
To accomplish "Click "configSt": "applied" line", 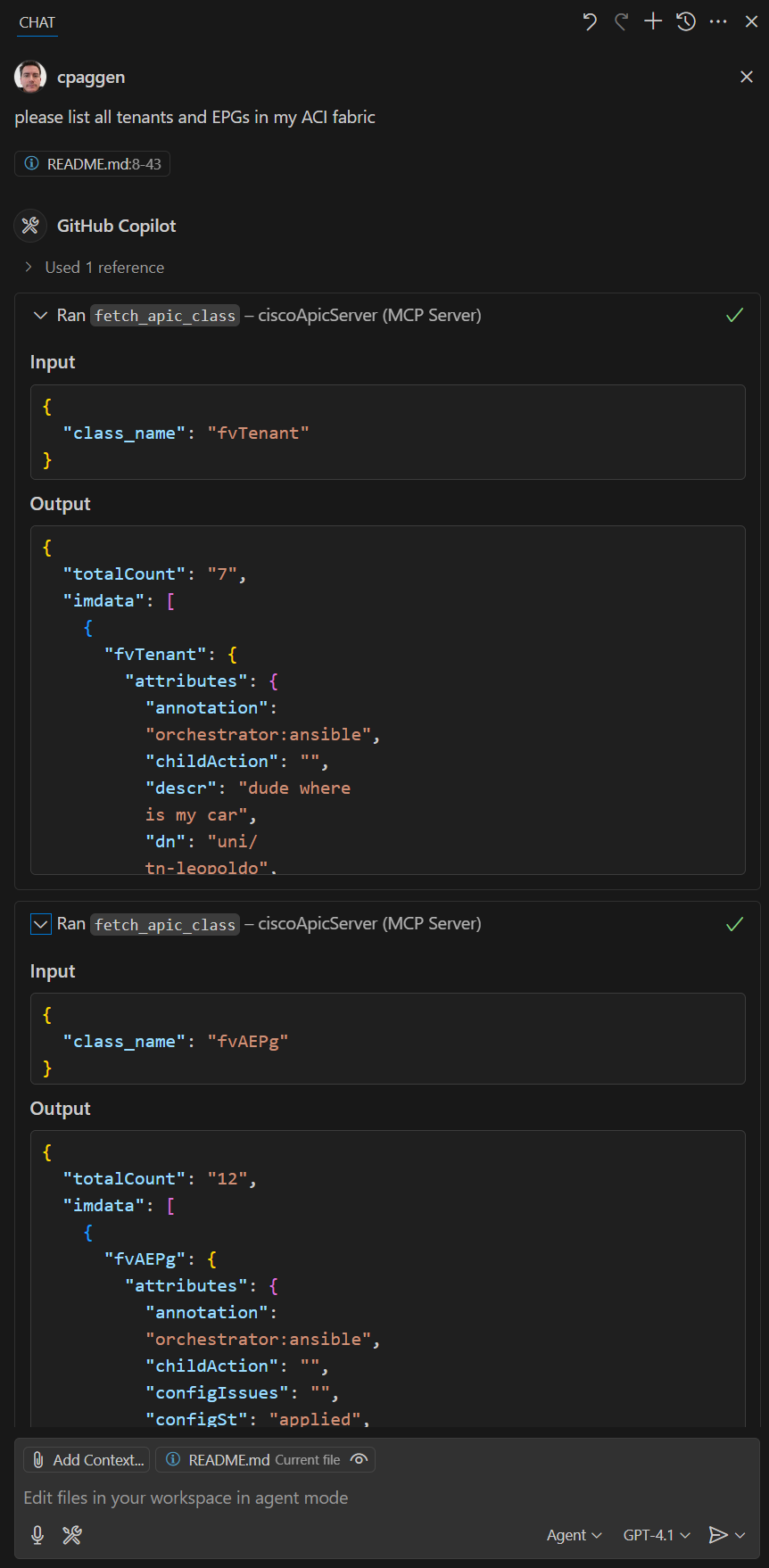I will coord(258,1418).
